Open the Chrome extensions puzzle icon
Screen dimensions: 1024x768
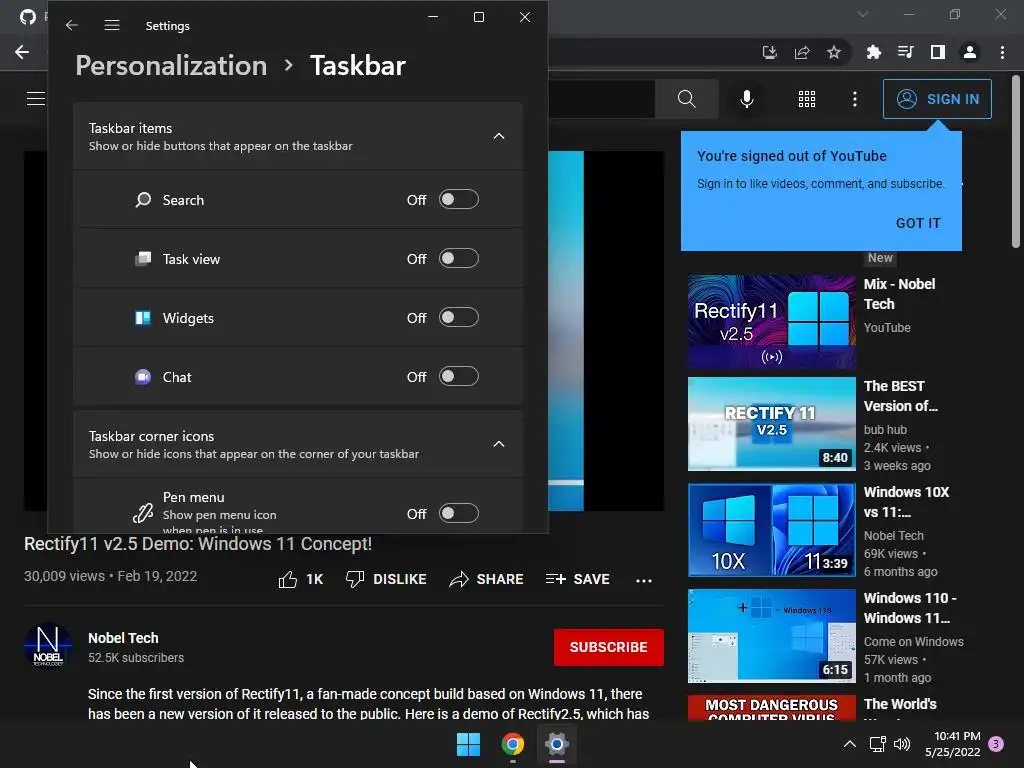(873, 52)
